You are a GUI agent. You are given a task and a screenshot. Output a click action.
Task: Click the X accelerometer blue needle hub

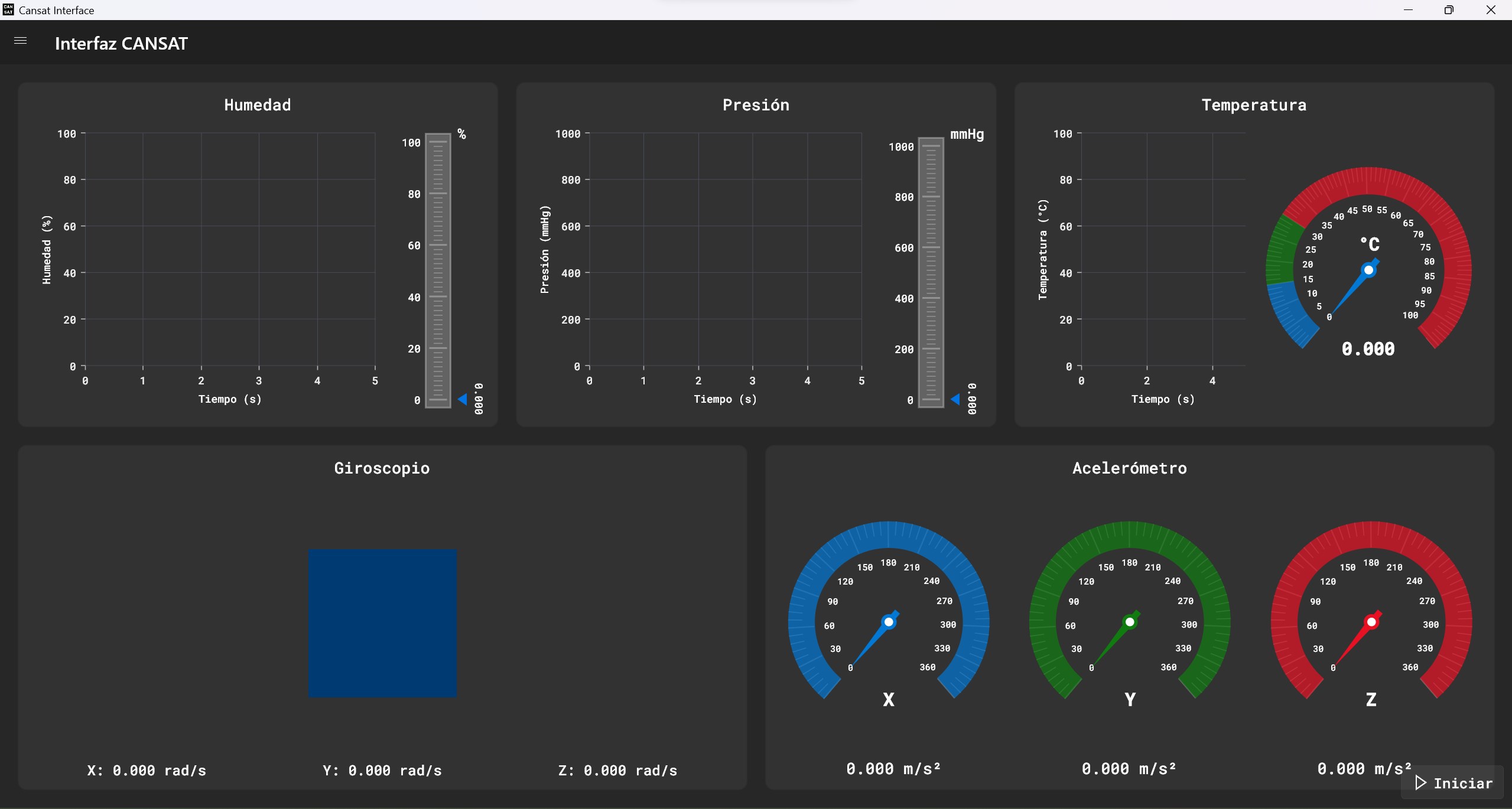point(888,622)
